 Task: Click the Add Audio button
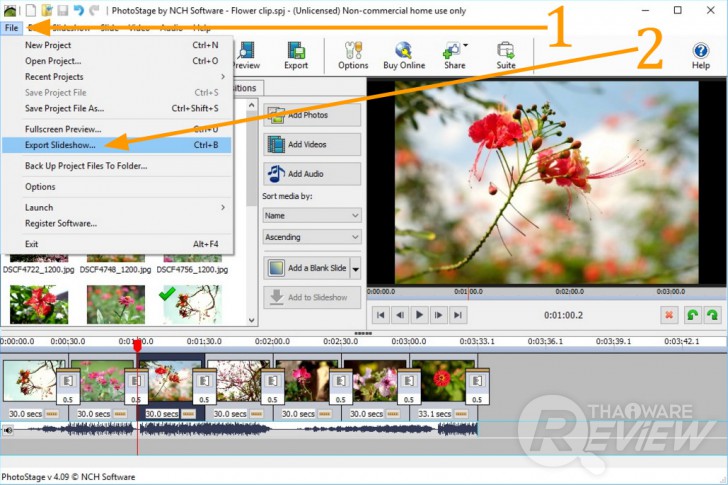click(x=312, y=174)
